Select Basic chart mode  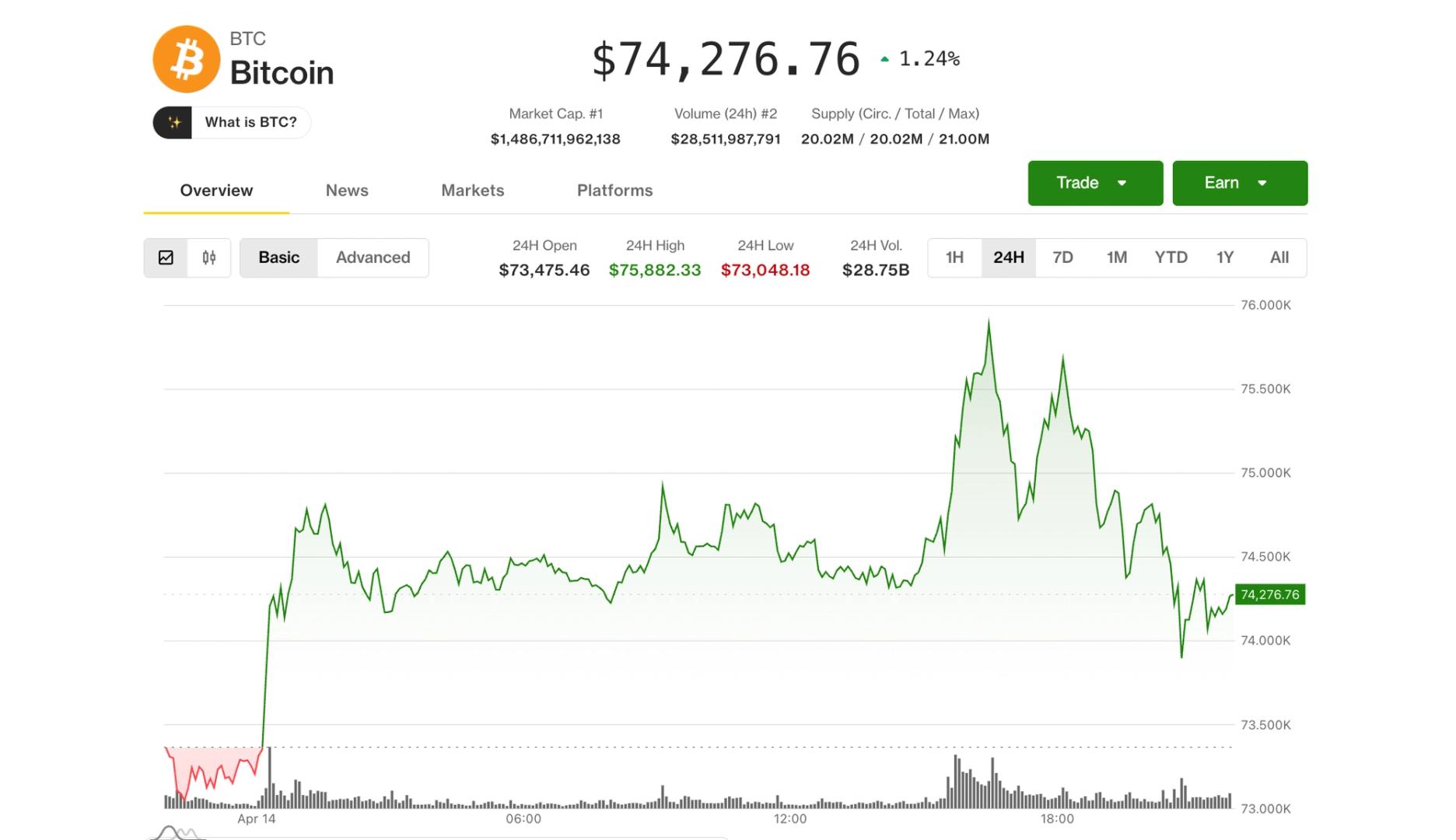point(278,257)
